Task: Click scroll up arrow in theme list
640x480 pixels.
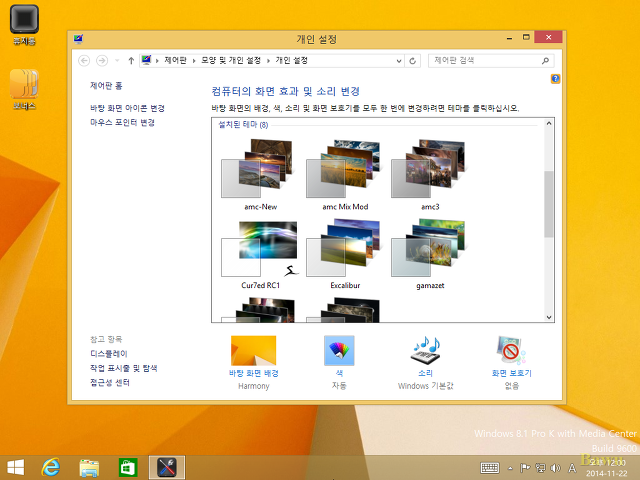Action: click(549, 123)
